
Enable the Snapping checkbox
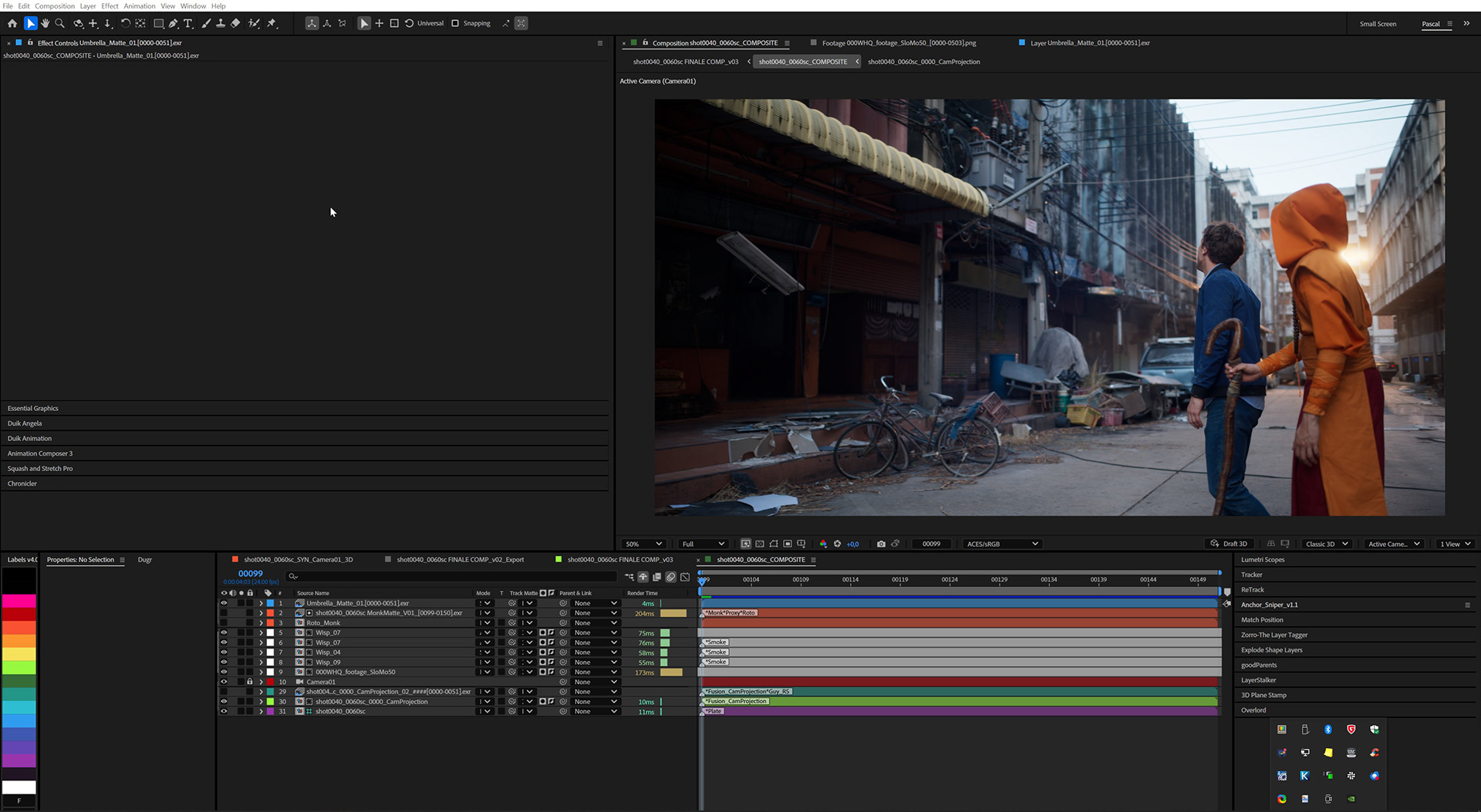point(455,23)
